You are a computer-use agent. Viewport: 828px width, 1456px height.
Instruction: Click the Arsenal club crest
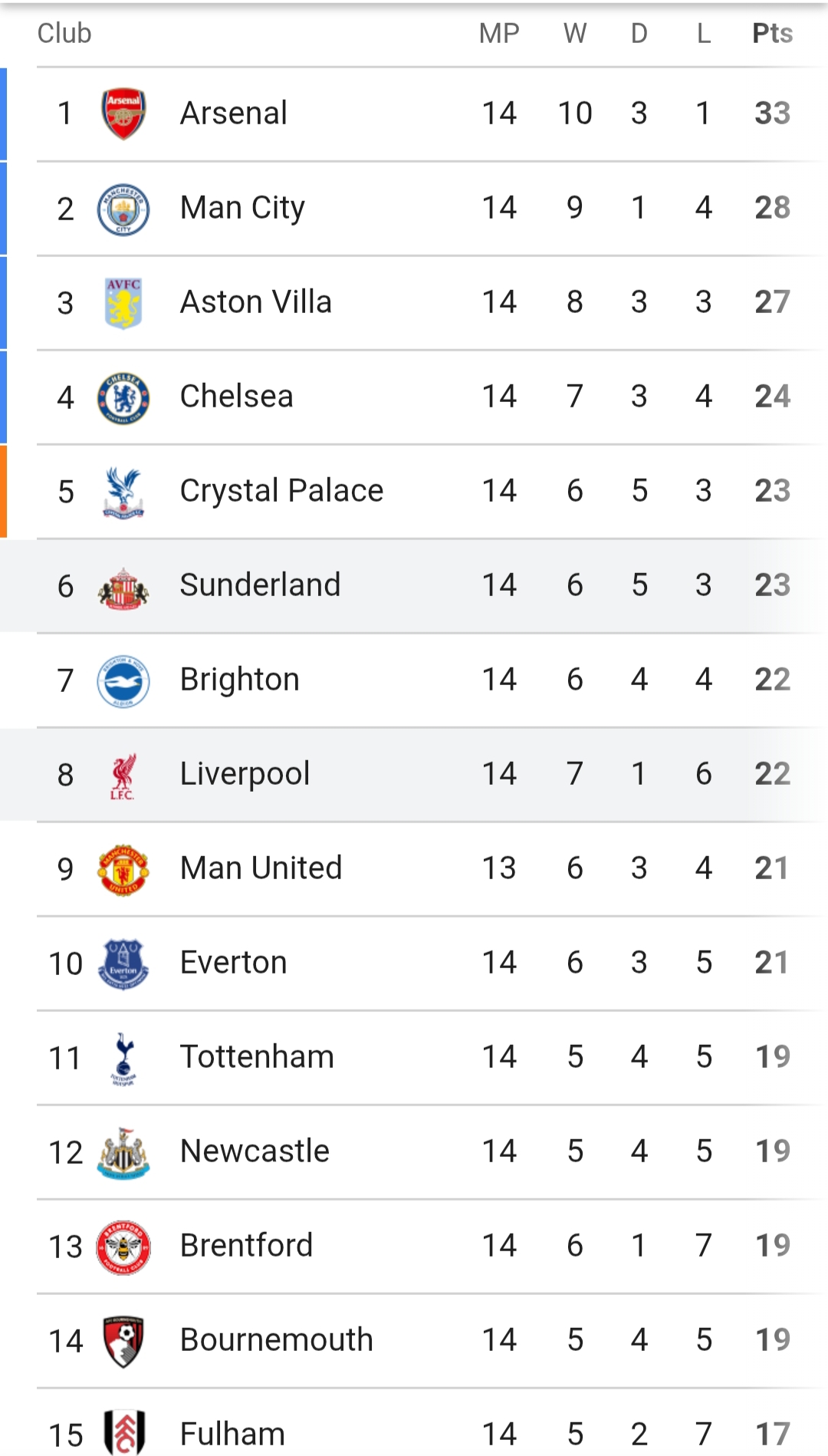coord(123,114)
